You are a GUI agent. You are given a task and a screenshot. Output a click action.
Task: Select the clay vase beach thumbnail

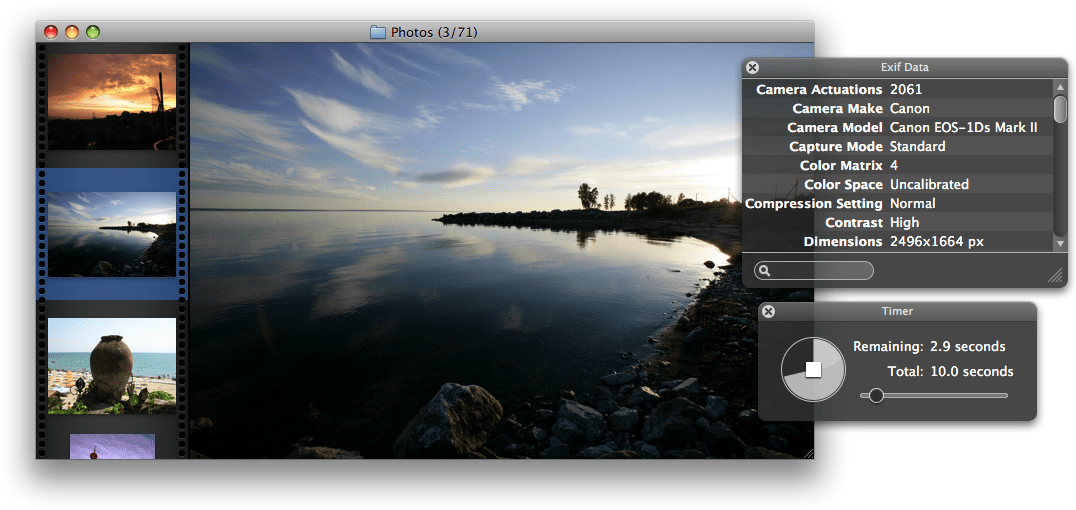[112, 366]
